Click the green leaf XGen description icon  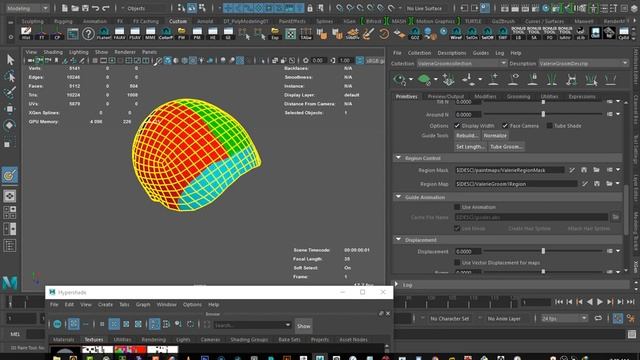coord(424,80)
